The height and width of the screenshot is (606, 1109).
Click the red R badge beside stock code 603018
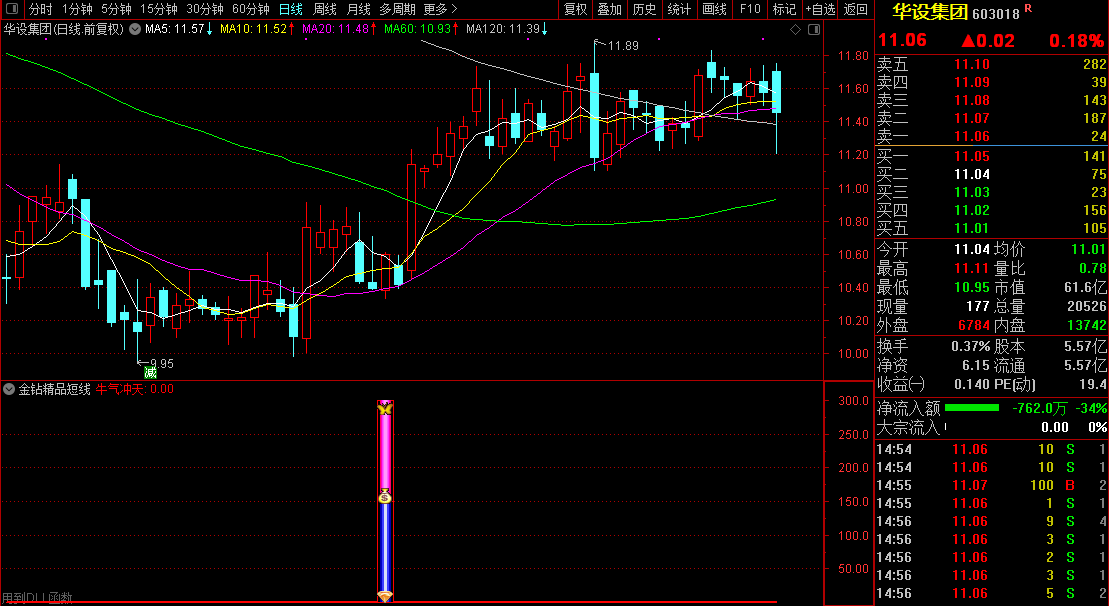(1028, 10)
